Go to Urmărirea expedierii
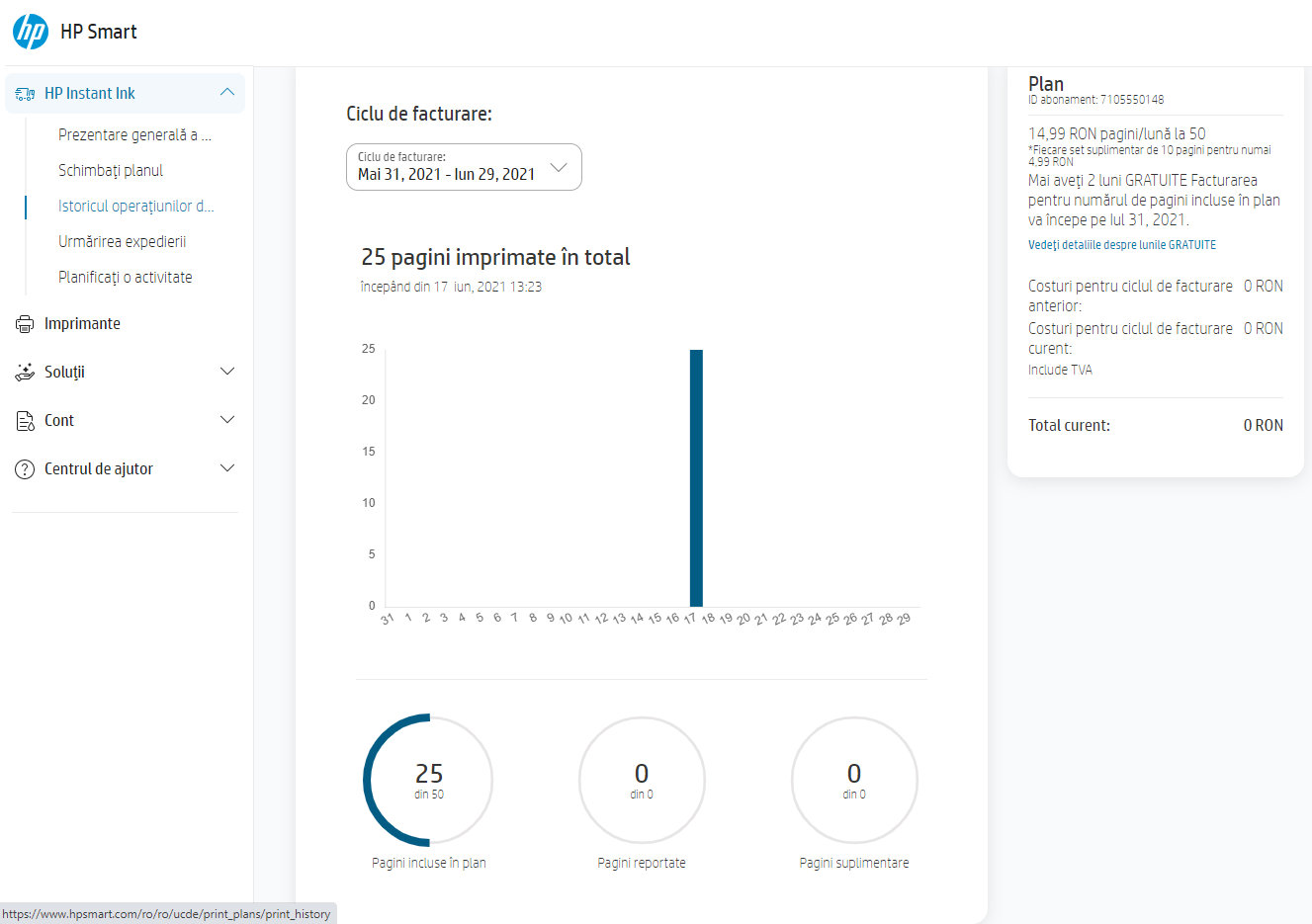 click(122, 241)
